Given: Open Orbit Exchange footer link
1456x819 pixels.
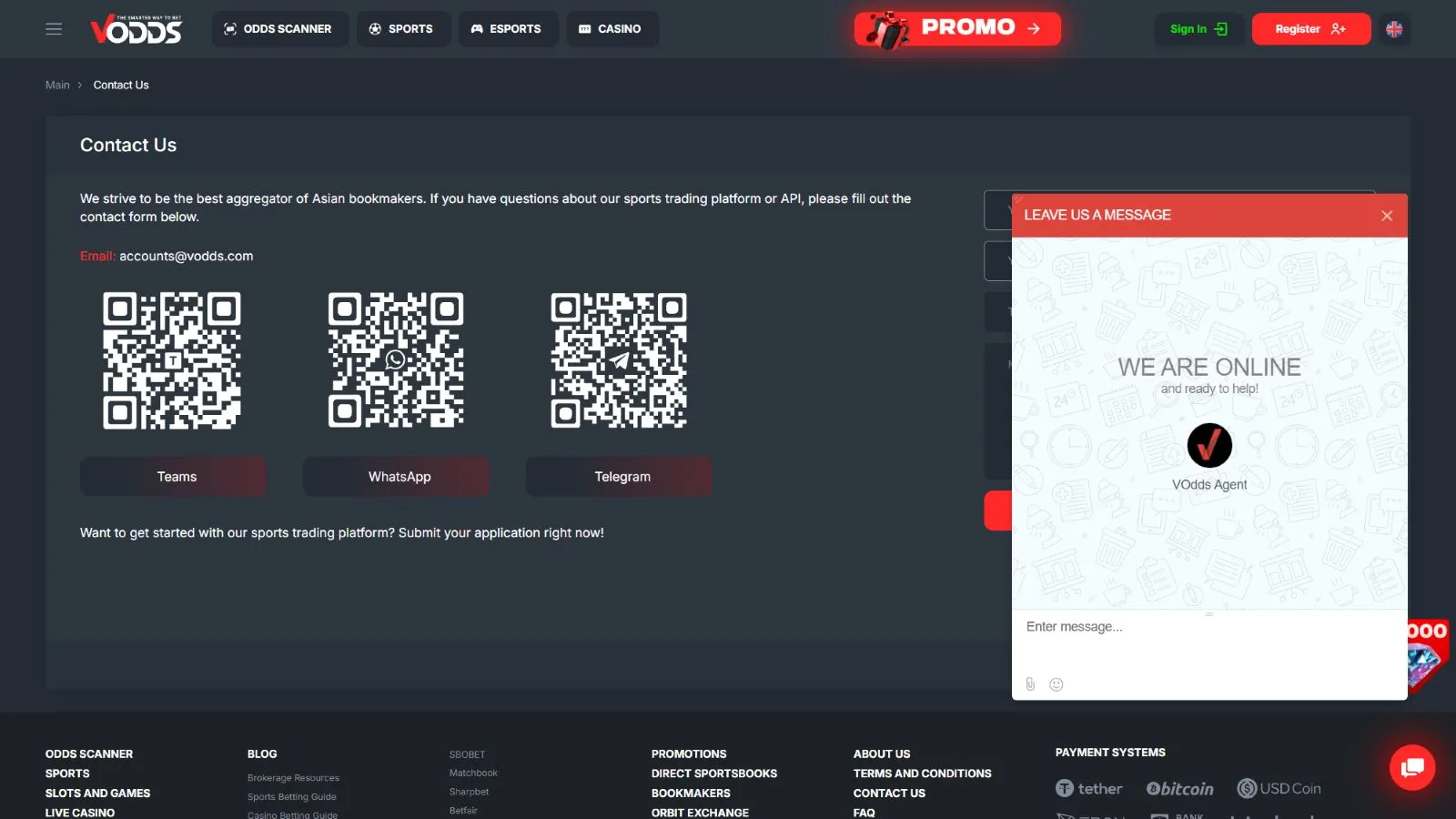Looking at the screenshot, I should pyautogui.click(x=700, y=813).
